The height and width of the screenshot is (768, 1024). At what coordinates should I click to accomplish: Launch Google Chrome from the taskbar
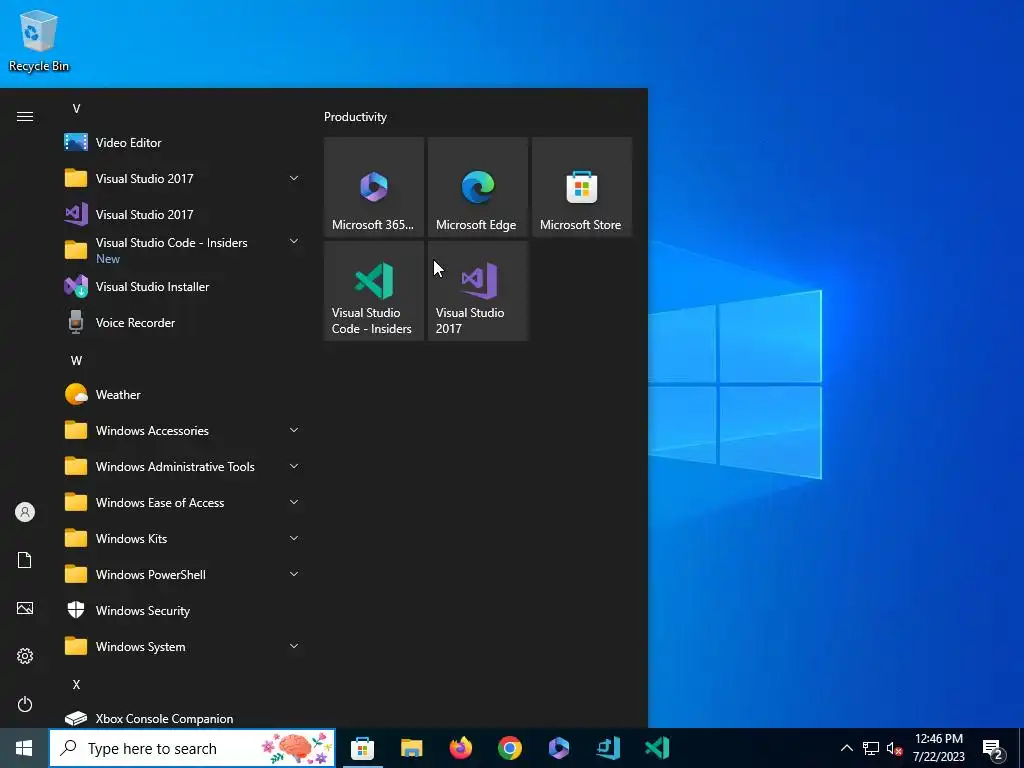[510, 748]
